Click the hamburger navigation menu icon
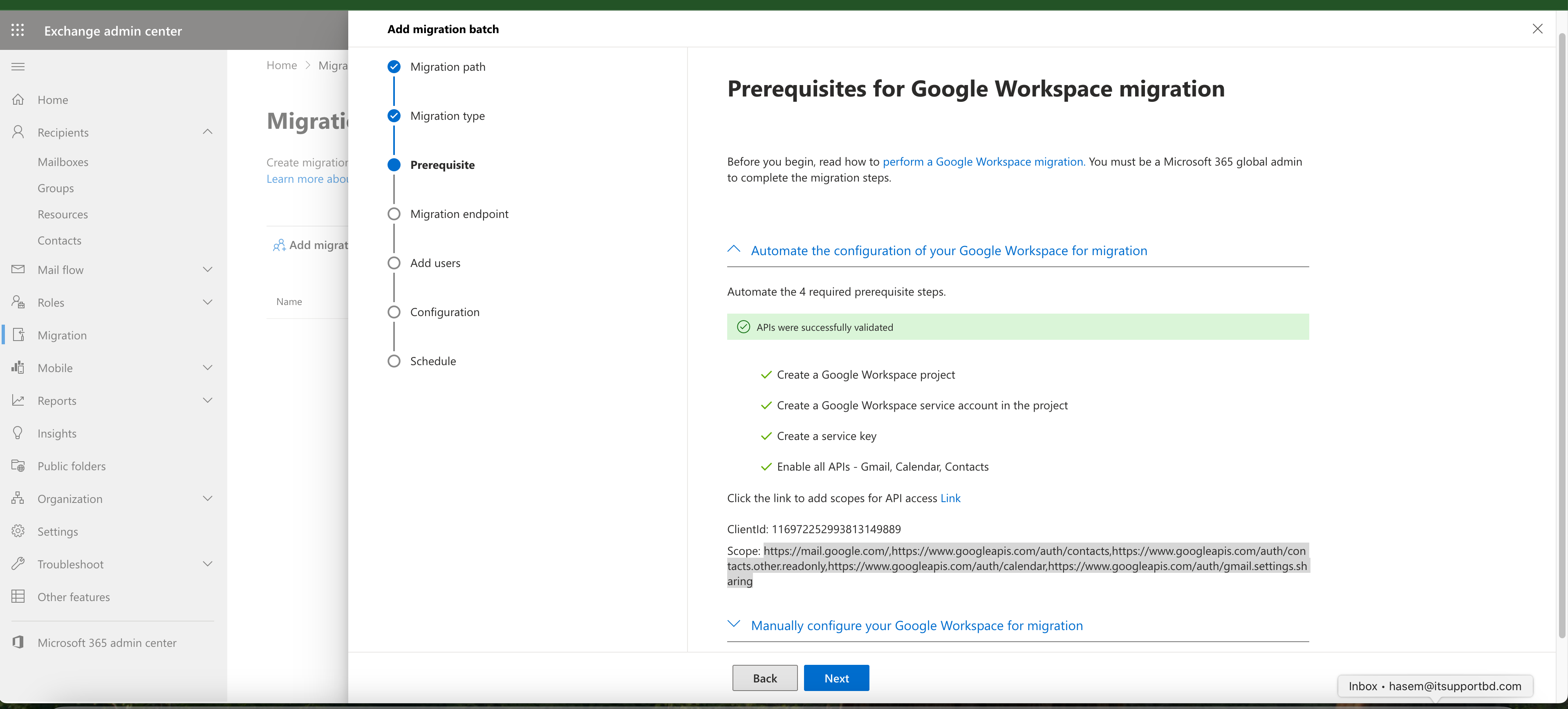This screenshot has height=709, width=1568. coord(18,66)
